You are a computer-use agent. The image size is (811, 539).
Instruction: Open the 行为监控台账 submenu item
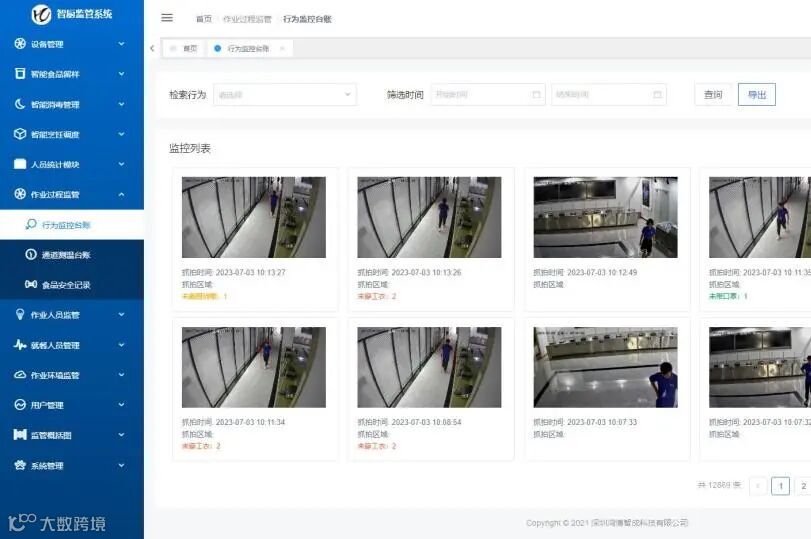(72, 224)
